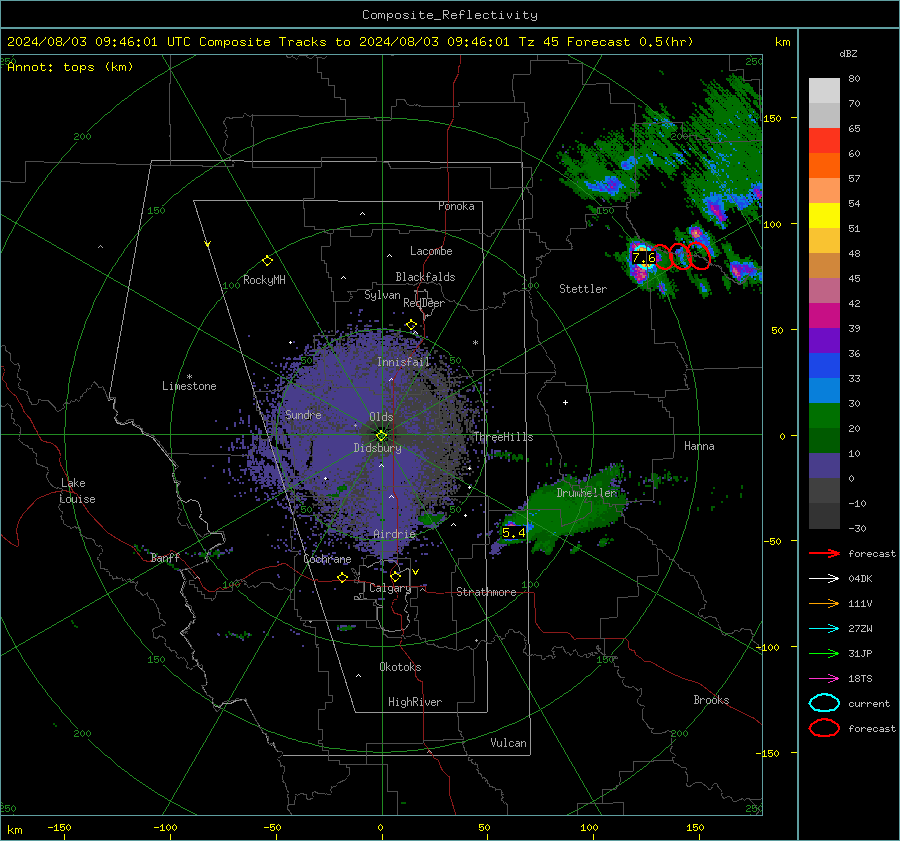Click the Strathmore town label
This screenshot has height=841, width=900.
486,592
